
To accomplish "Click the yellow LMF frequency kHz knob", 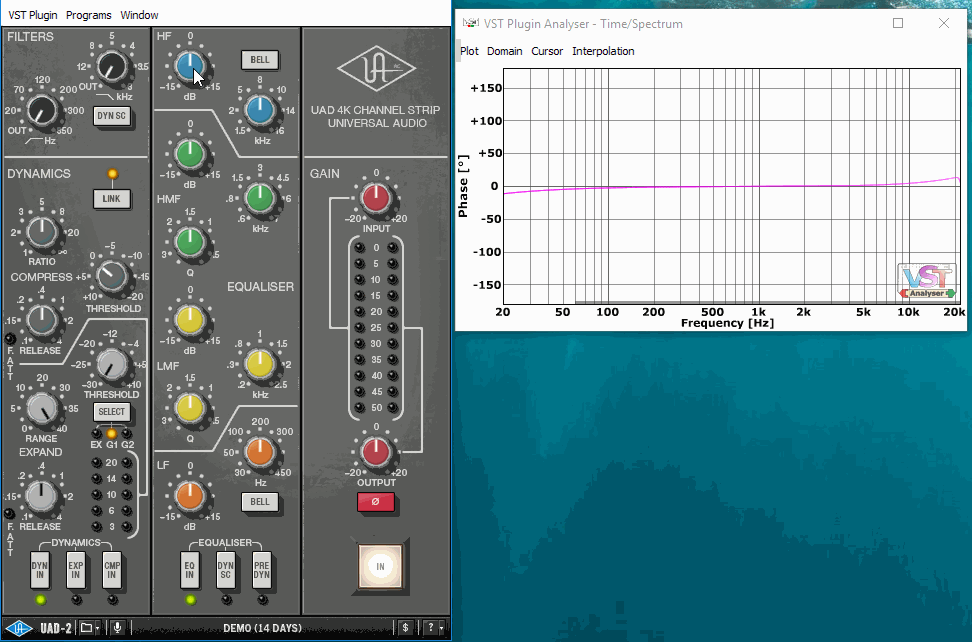I will 260,364.
